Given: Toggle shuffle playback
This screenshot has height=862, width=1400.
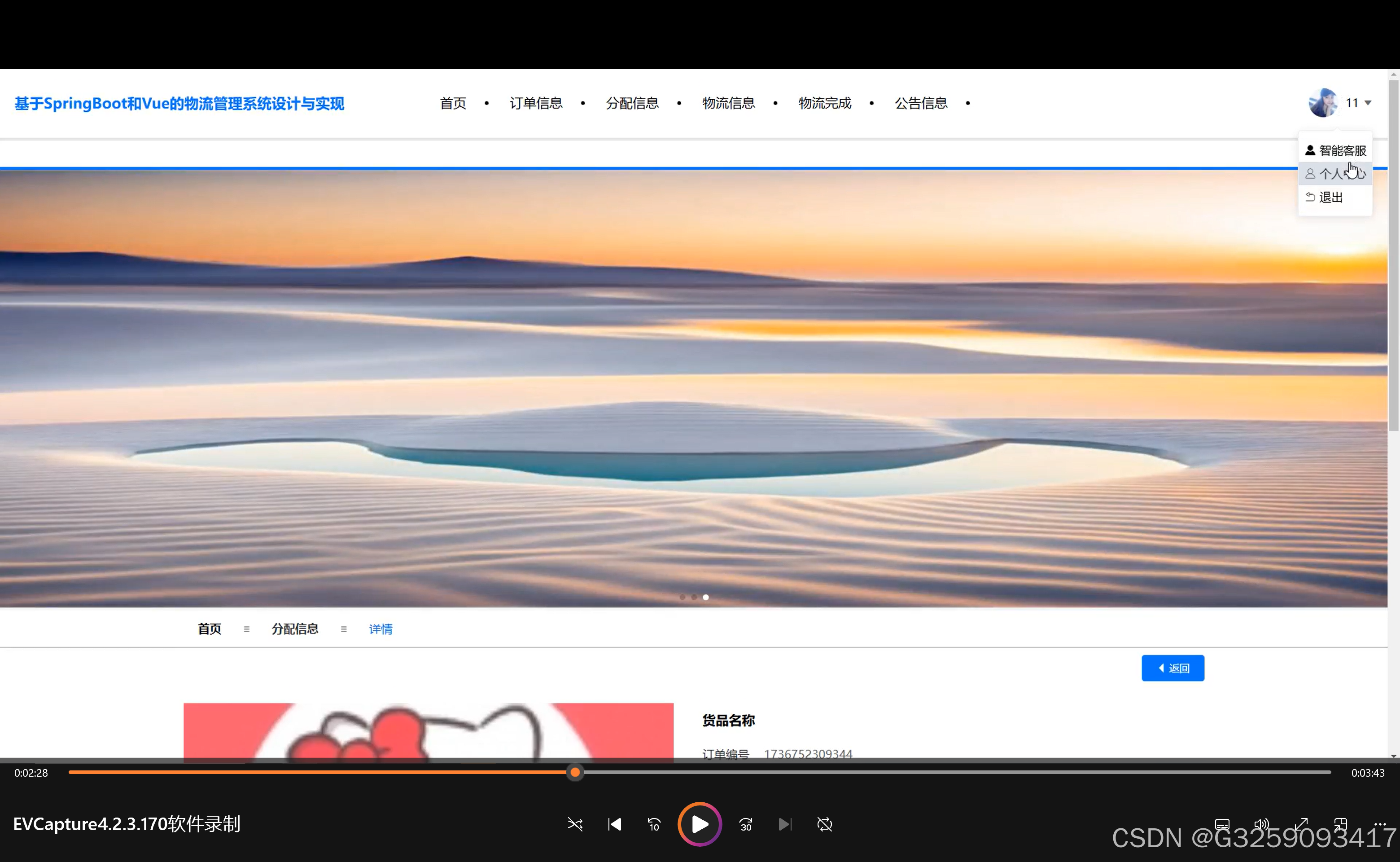Looking at the screenshot, I should [575, 824].
